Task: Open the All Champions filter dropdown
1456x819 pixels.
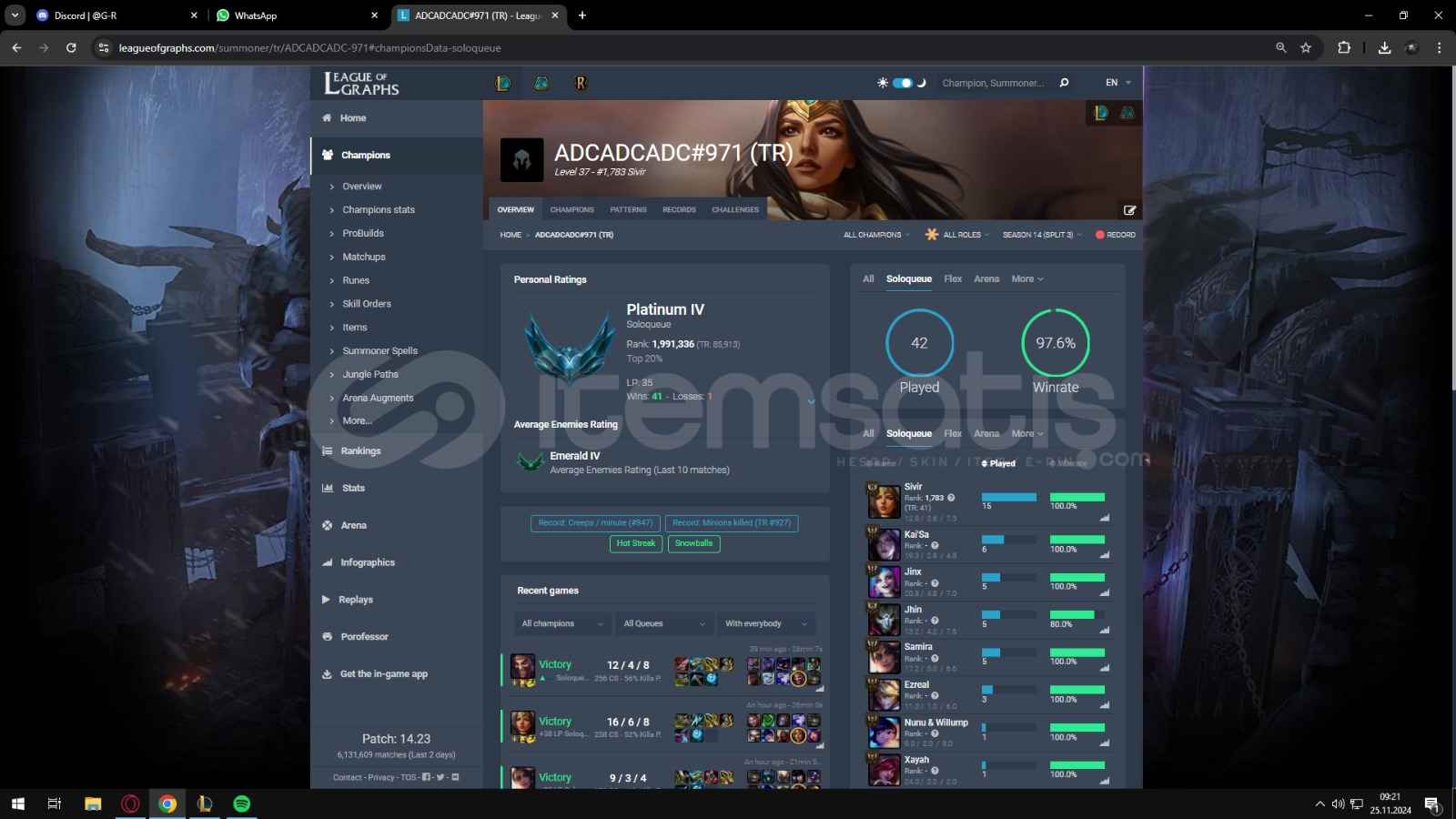Action: pyautogui.click(x=876, y=235)
